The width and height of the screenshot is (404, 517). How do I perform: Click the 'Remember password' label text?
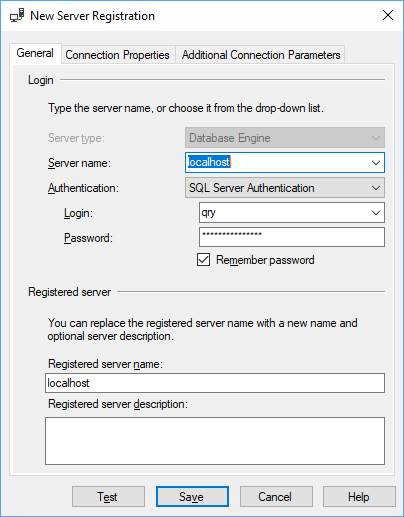pos(265,260)
